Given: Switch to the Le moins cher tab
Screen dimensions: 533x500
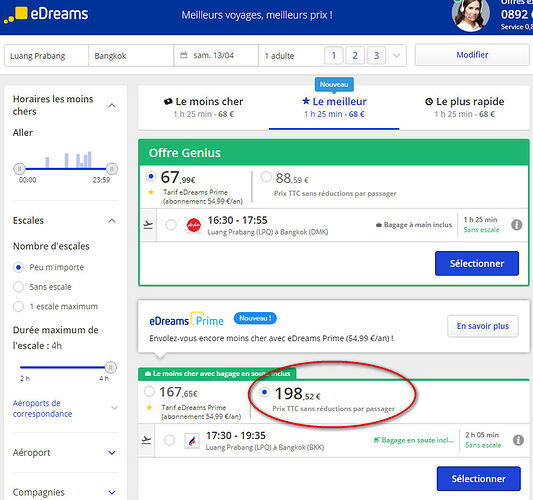Looking at the screenshot, I should pos(204,107).
